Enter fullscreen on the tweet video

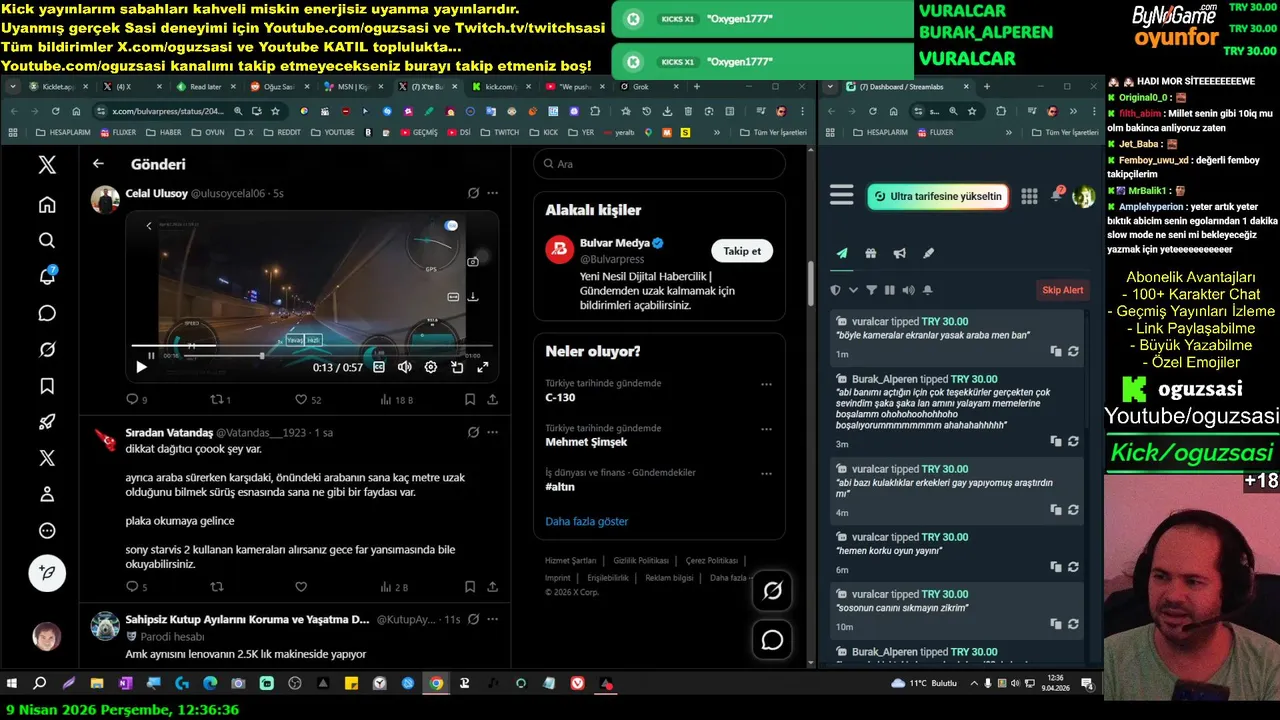tap(482, 367)
